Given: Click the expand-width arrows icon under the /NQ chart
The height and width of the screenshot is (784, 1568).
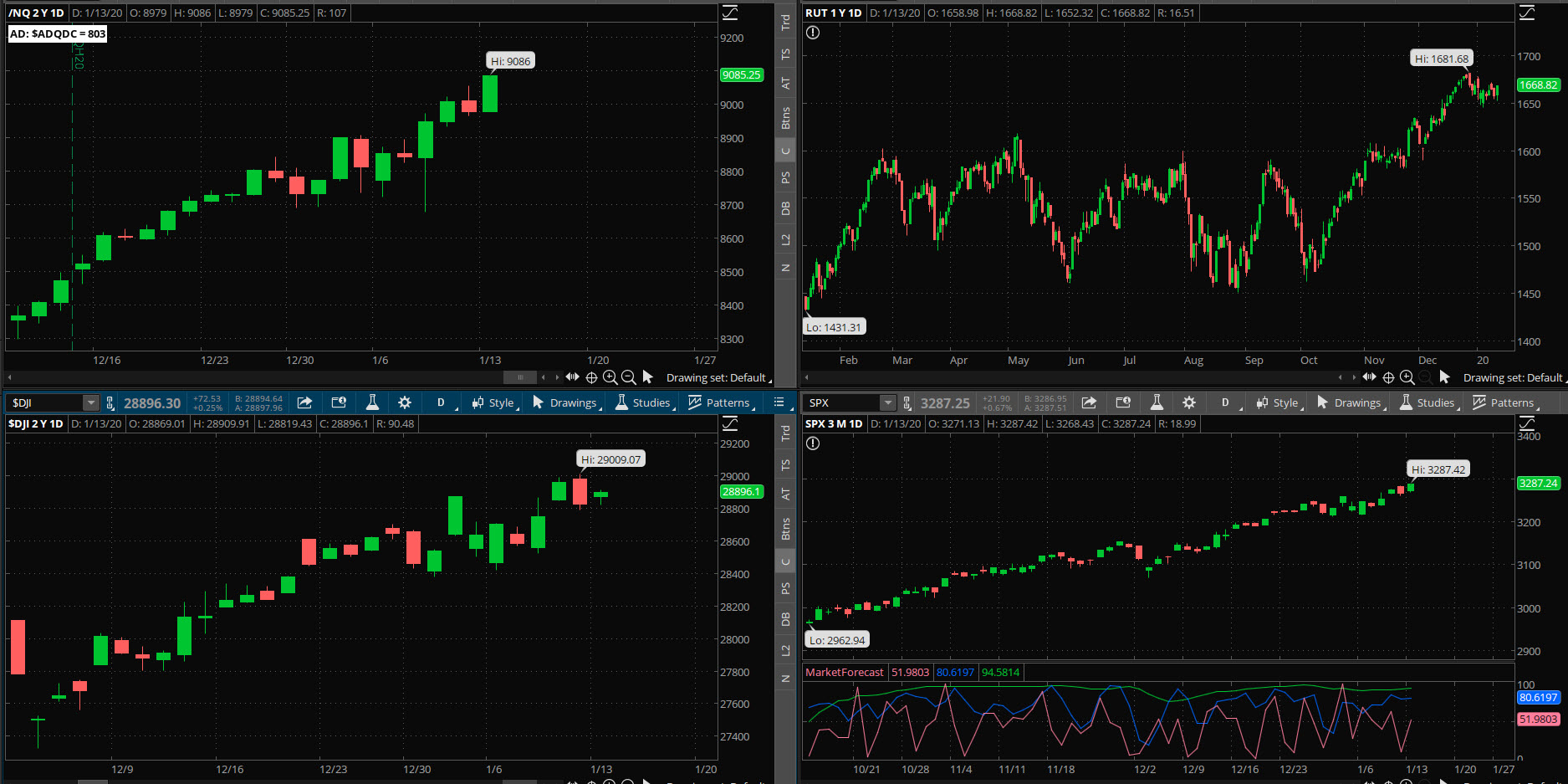Looking at the screenshot, I should (573, 377).
